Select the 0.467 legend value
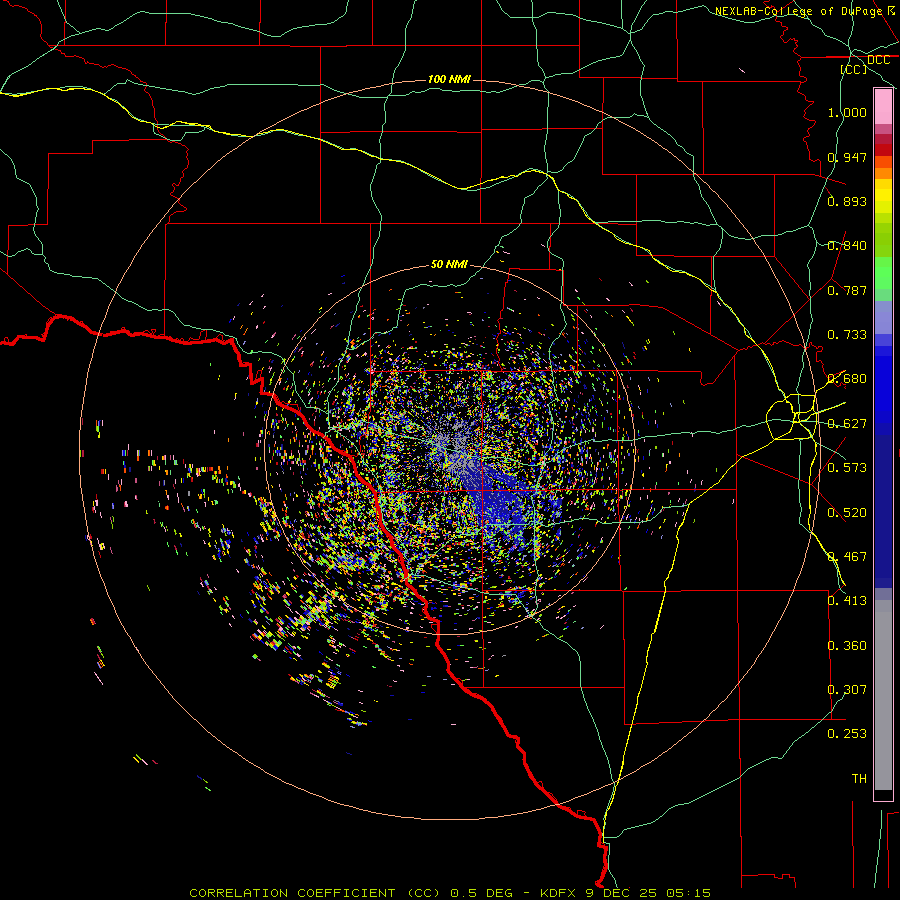900x900 pixels. pos(847,557)
